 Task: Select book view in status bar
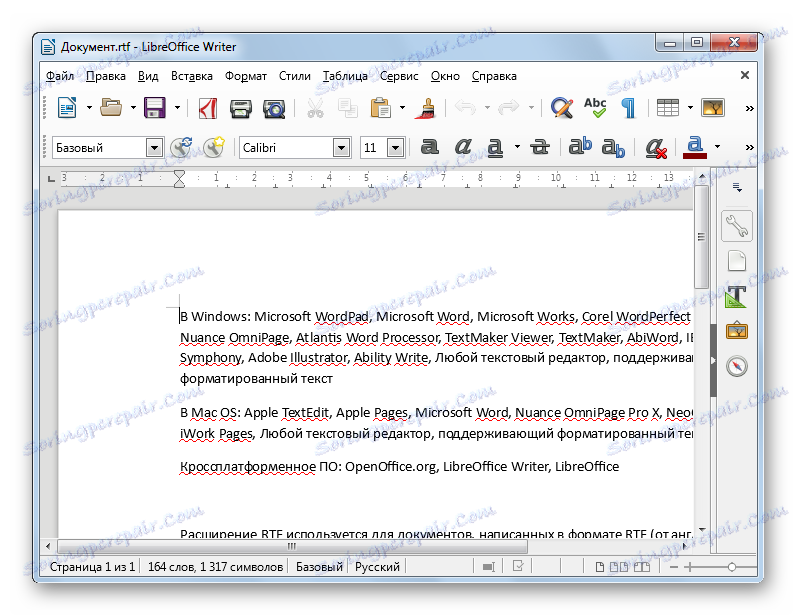tap(641, 567)
